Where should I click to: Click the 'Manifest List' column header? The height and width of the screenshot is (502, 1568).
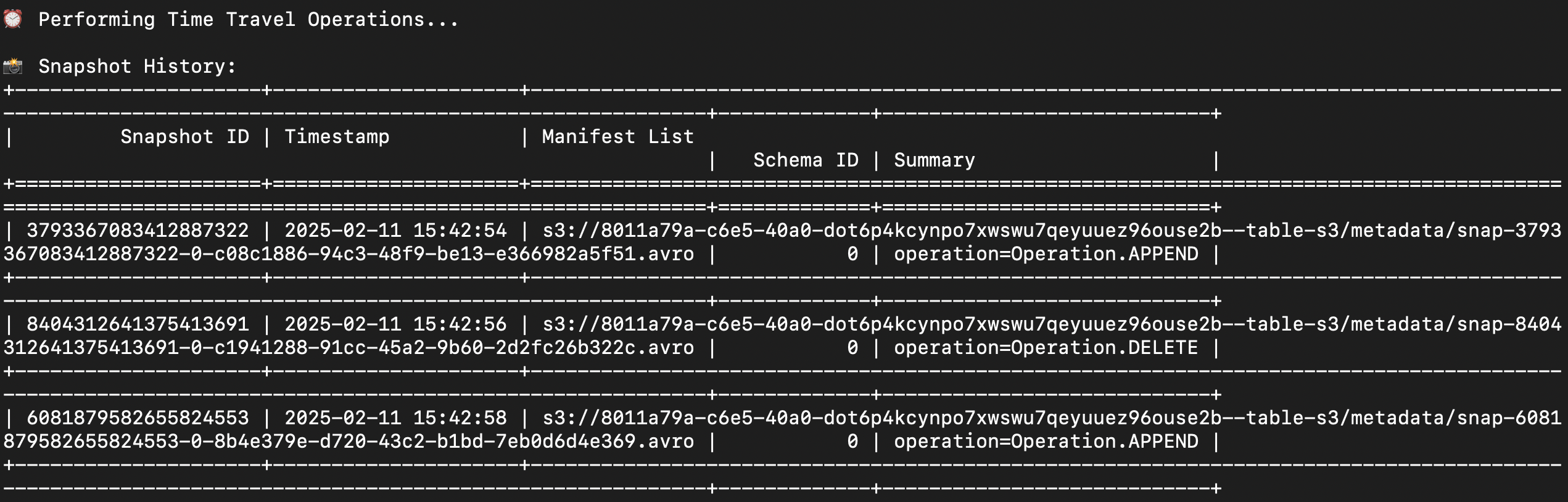617,137
